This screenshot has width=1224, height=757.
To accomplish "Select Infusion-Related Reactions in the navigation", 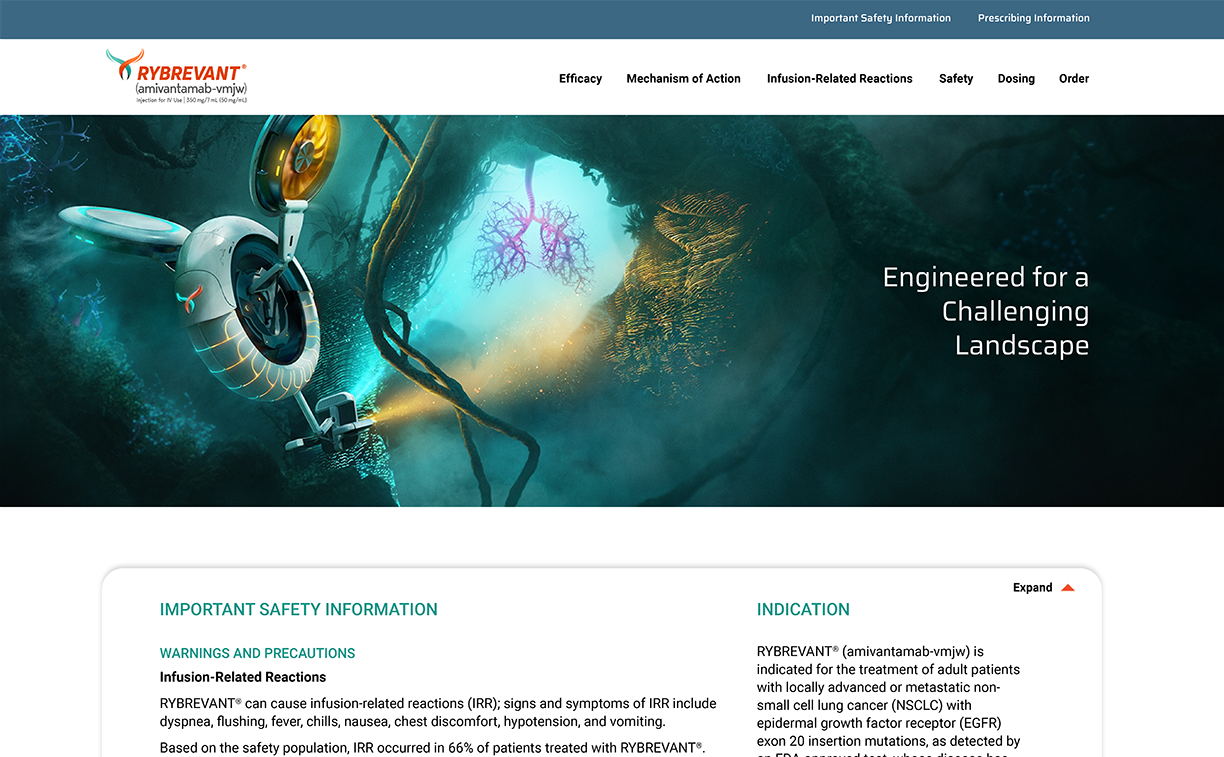I will pos(840,78).
